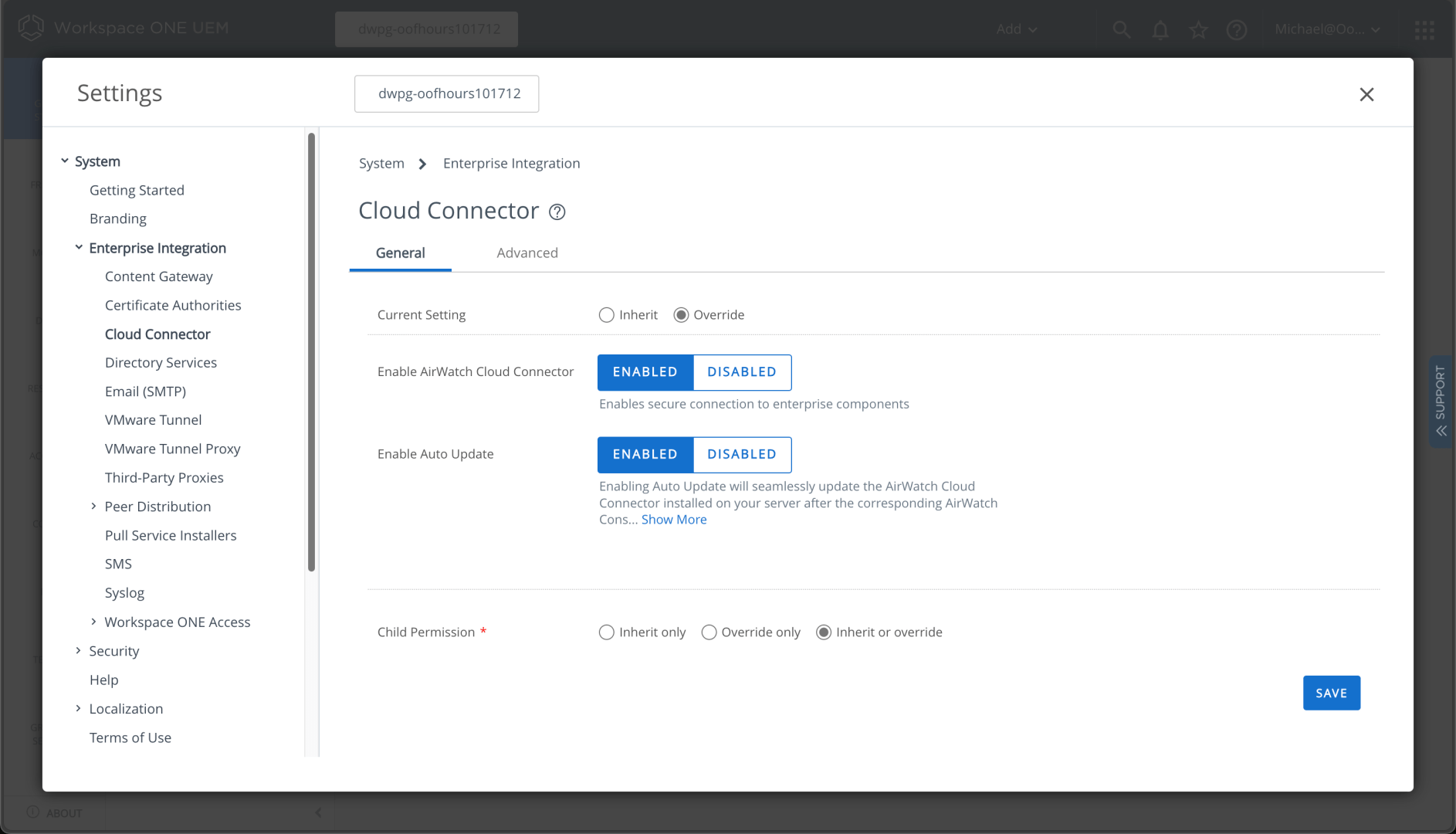Collapse the Enterprise Integration section
The width and height of the screenshot is (1456, 834).
(78, 248)
